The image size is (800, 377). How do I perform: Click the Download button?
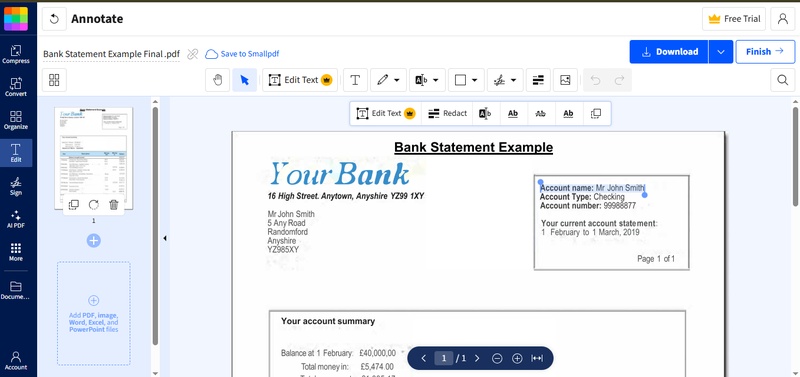point(669,52)
